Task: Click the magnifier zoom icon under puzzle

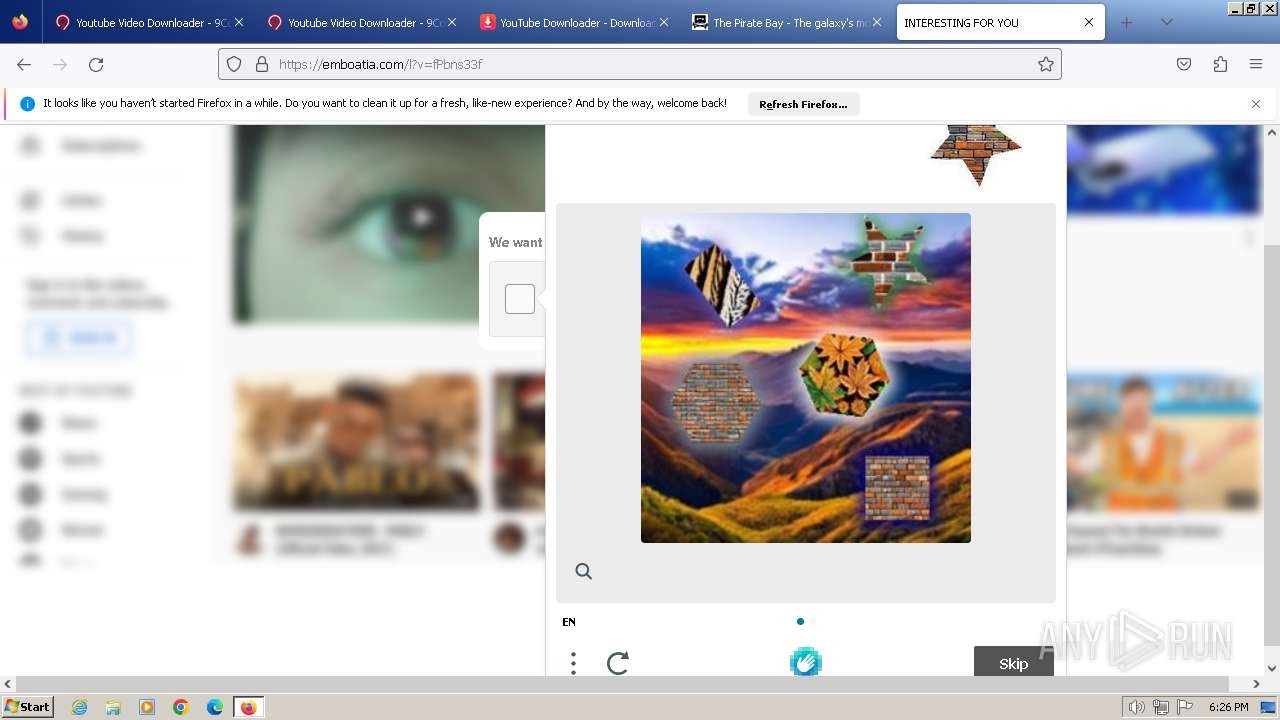Action: tap(584, 571)
